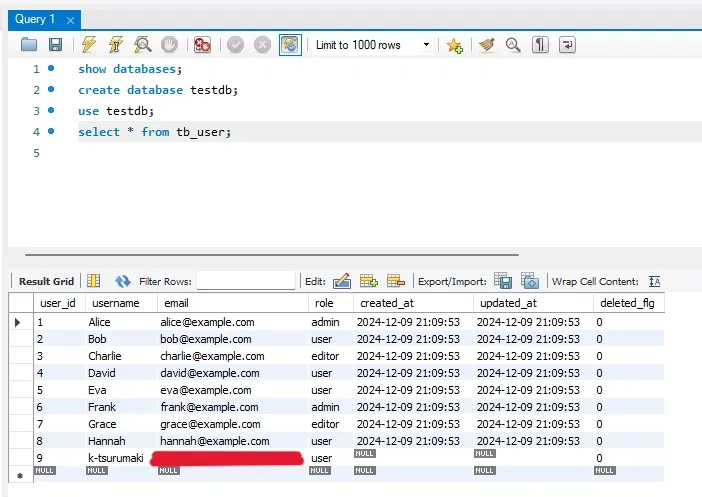This screenshot has width=702, height=497.
Task: Refresh the result grid data
Action: pyautogui.click(x=123, y=282)
